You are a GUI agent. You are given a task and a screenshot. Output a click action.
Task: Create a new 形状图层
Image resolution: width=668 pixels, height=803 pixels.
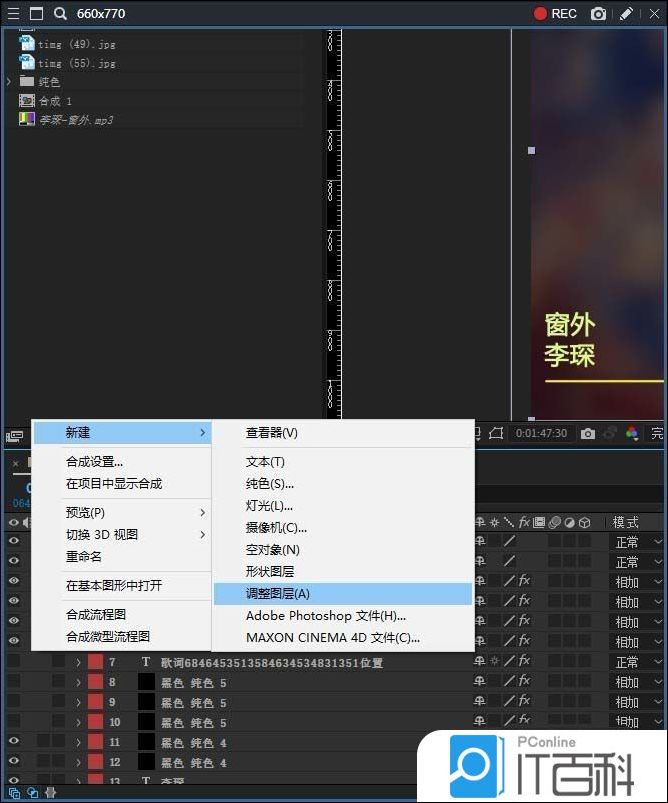(269, 572)
